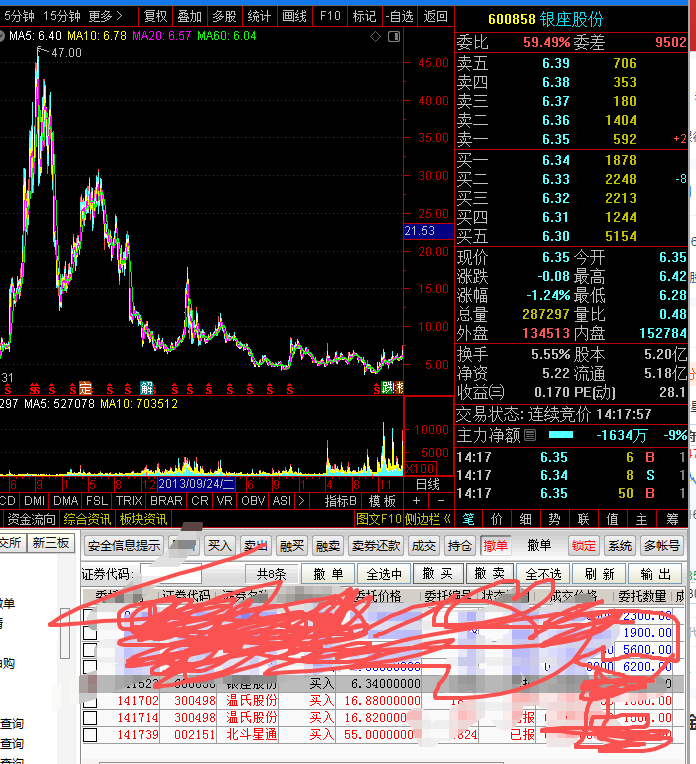Remove stock via -自选 button

(400, 17)
